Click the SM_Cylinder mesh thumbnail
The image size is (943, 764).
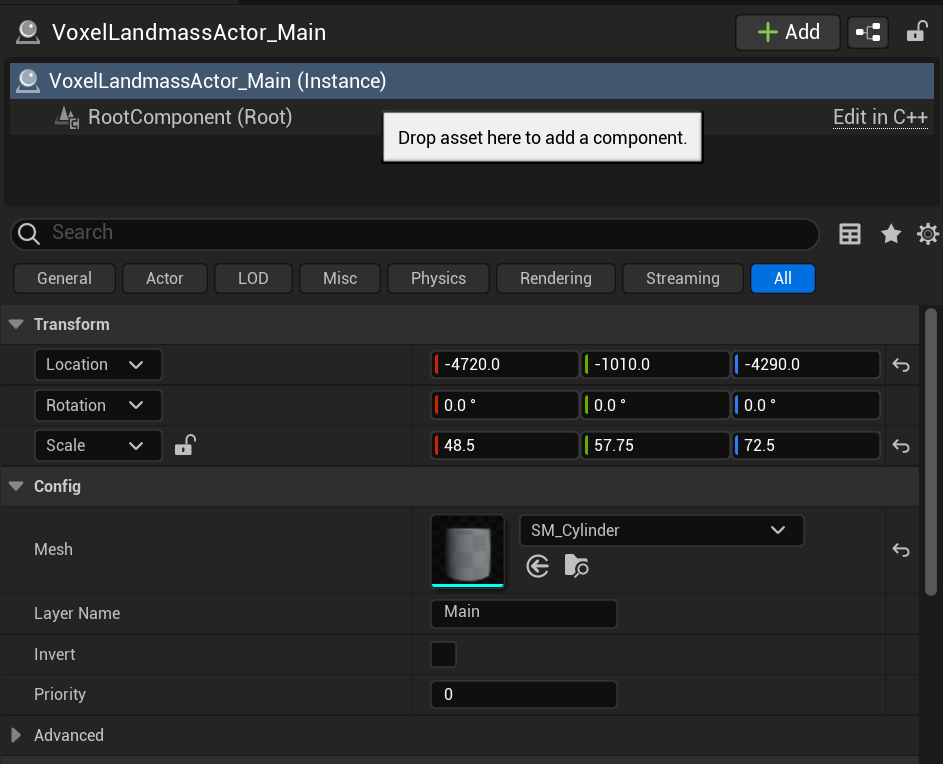click(467, 550)
